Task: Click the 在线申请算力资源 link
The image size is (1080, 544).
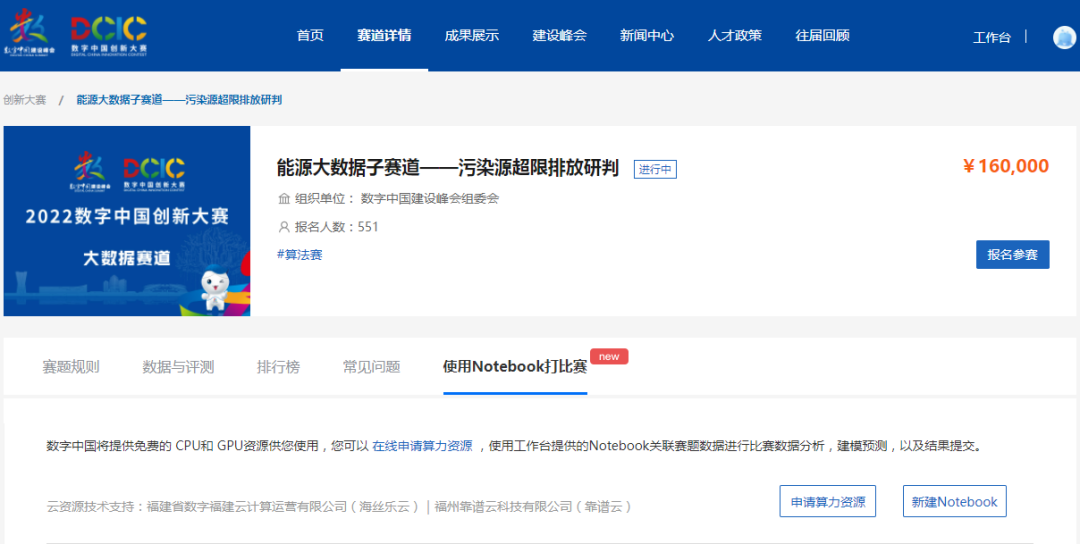Action: pyautogui.click(x=422, y=446)
